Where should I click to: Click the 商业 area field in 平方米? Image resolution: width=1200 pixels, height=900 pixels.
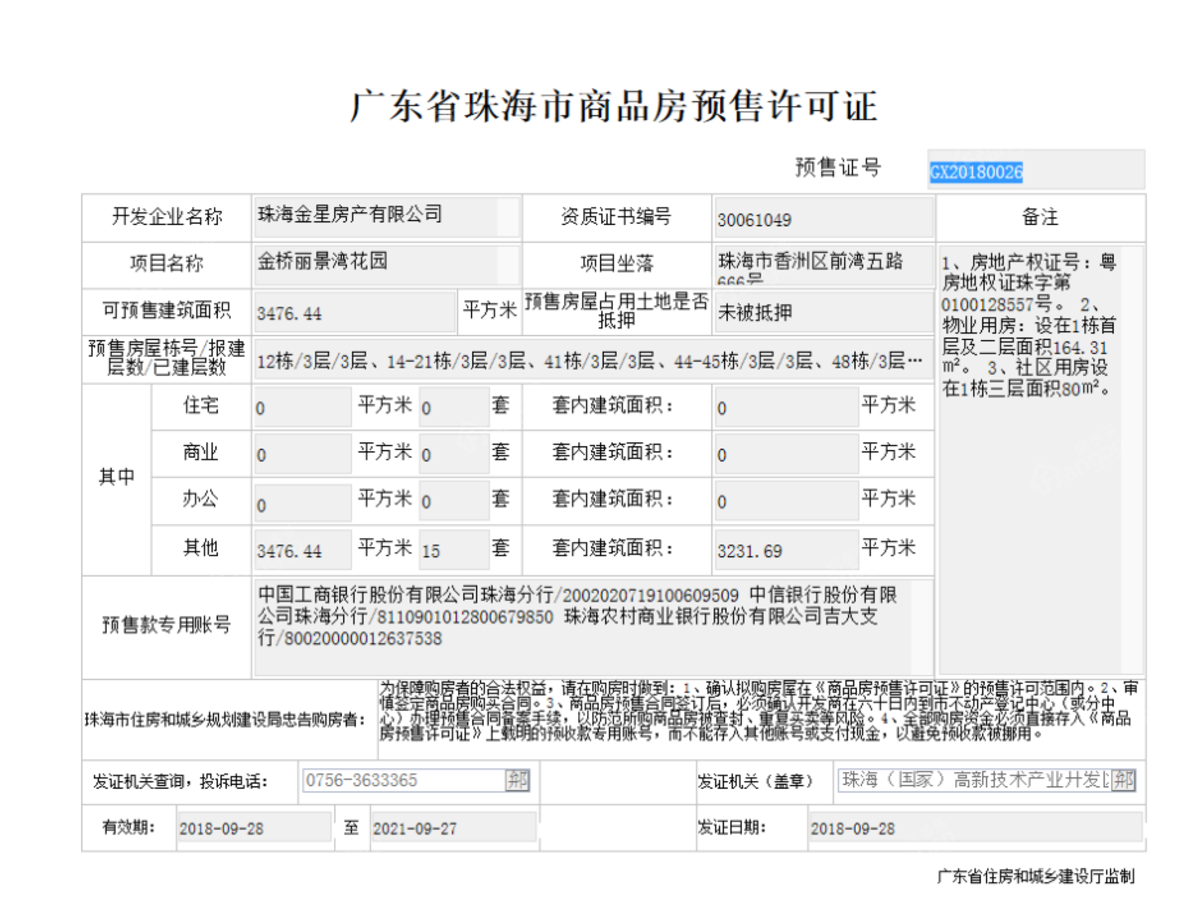coord(303,454)
